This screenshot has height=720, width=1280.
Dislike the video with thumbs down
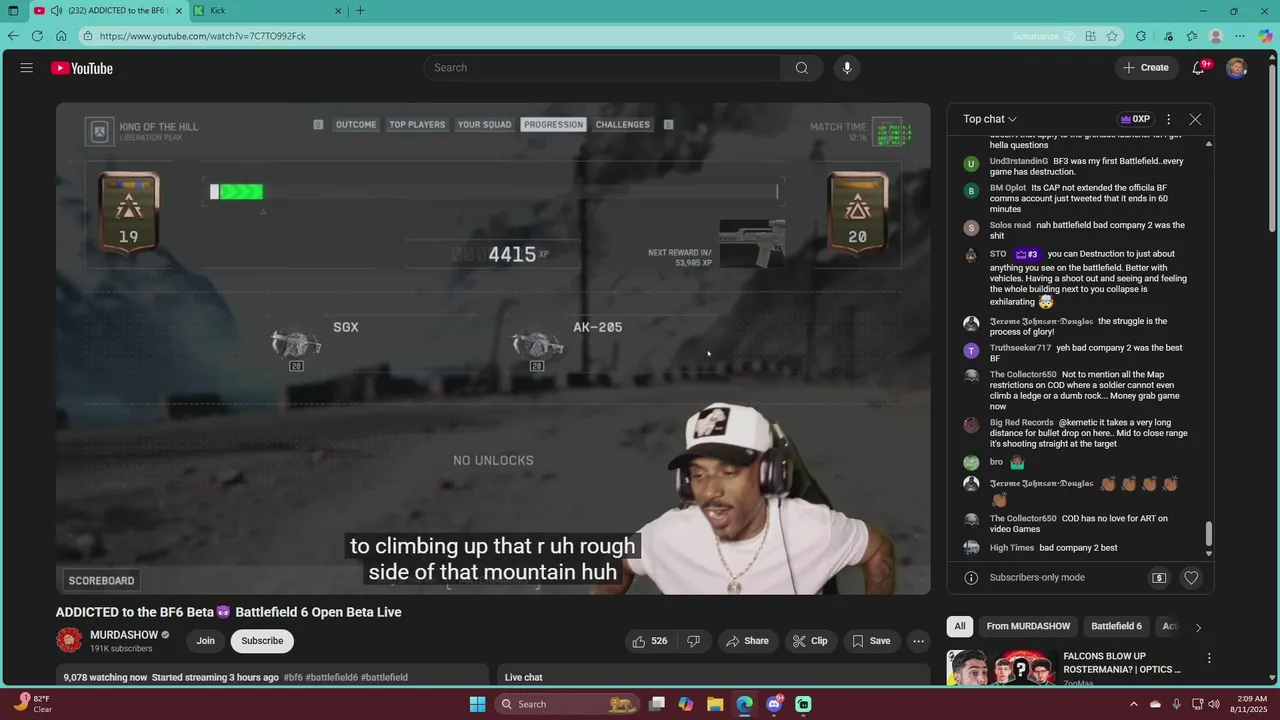(x=694, y=641)
